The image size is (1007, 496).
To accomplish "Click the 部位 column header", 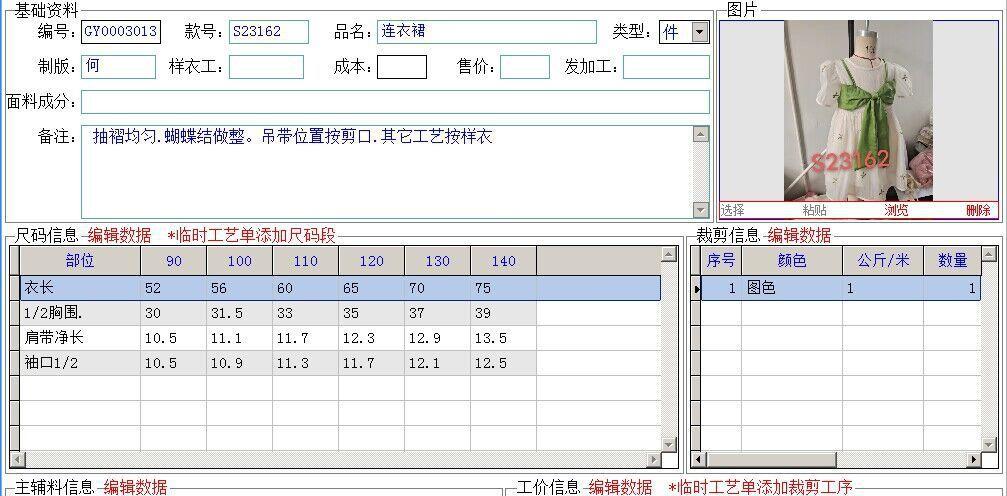I will click(x=80, y=261).
